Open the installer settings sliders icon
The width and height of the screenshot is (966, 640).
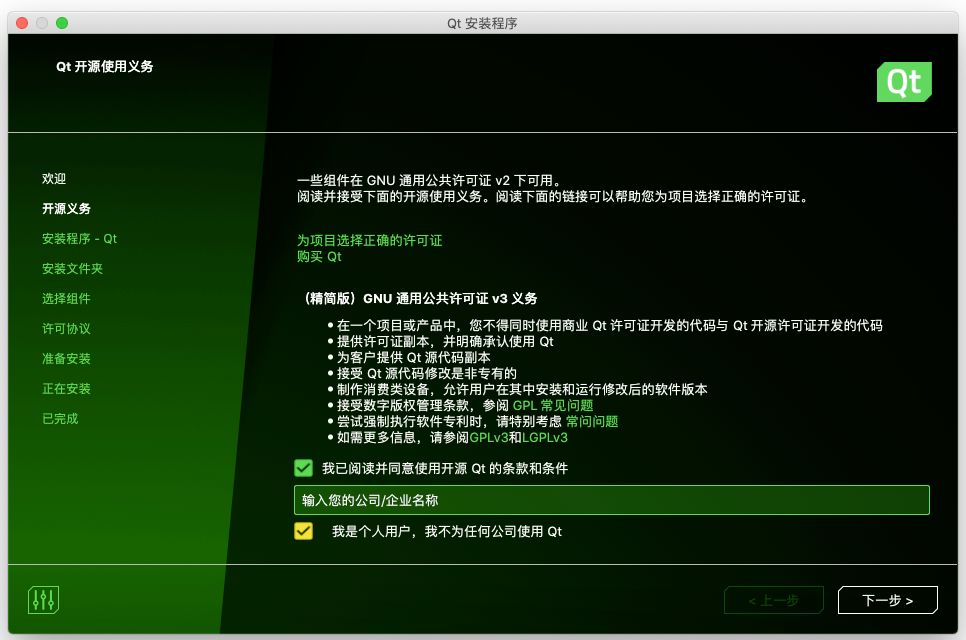(x=43, y=600)
